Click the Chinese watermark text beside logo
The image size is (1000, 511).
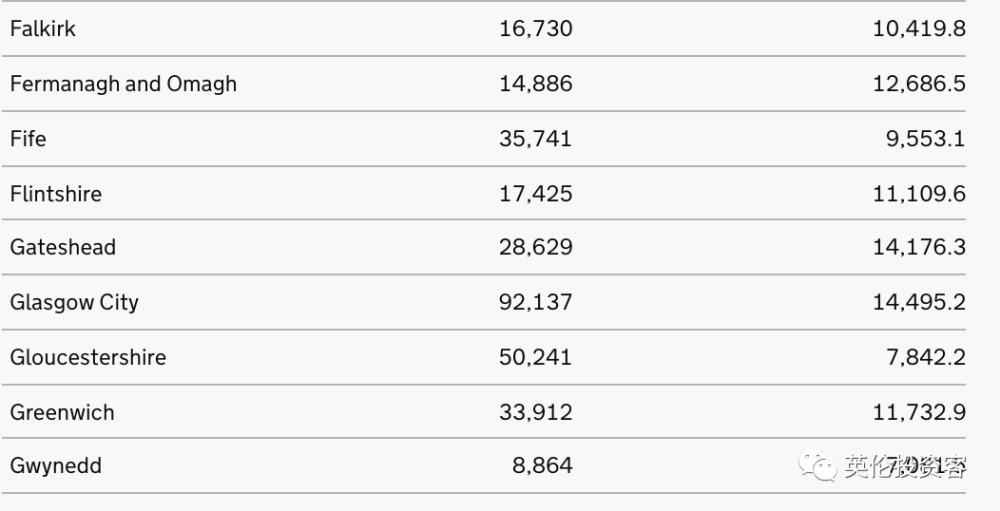click(906, 467)
